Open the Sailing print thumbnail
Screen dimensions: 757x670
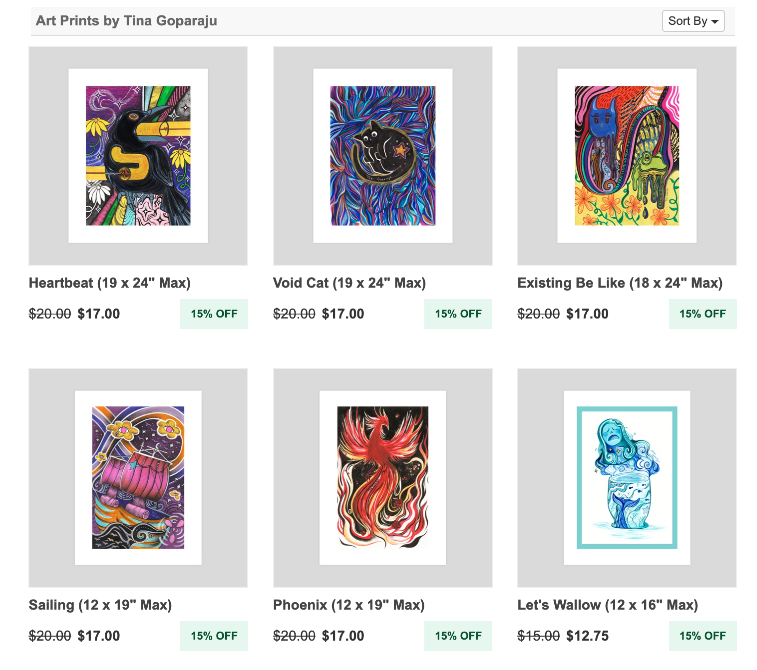coord(138,477)
